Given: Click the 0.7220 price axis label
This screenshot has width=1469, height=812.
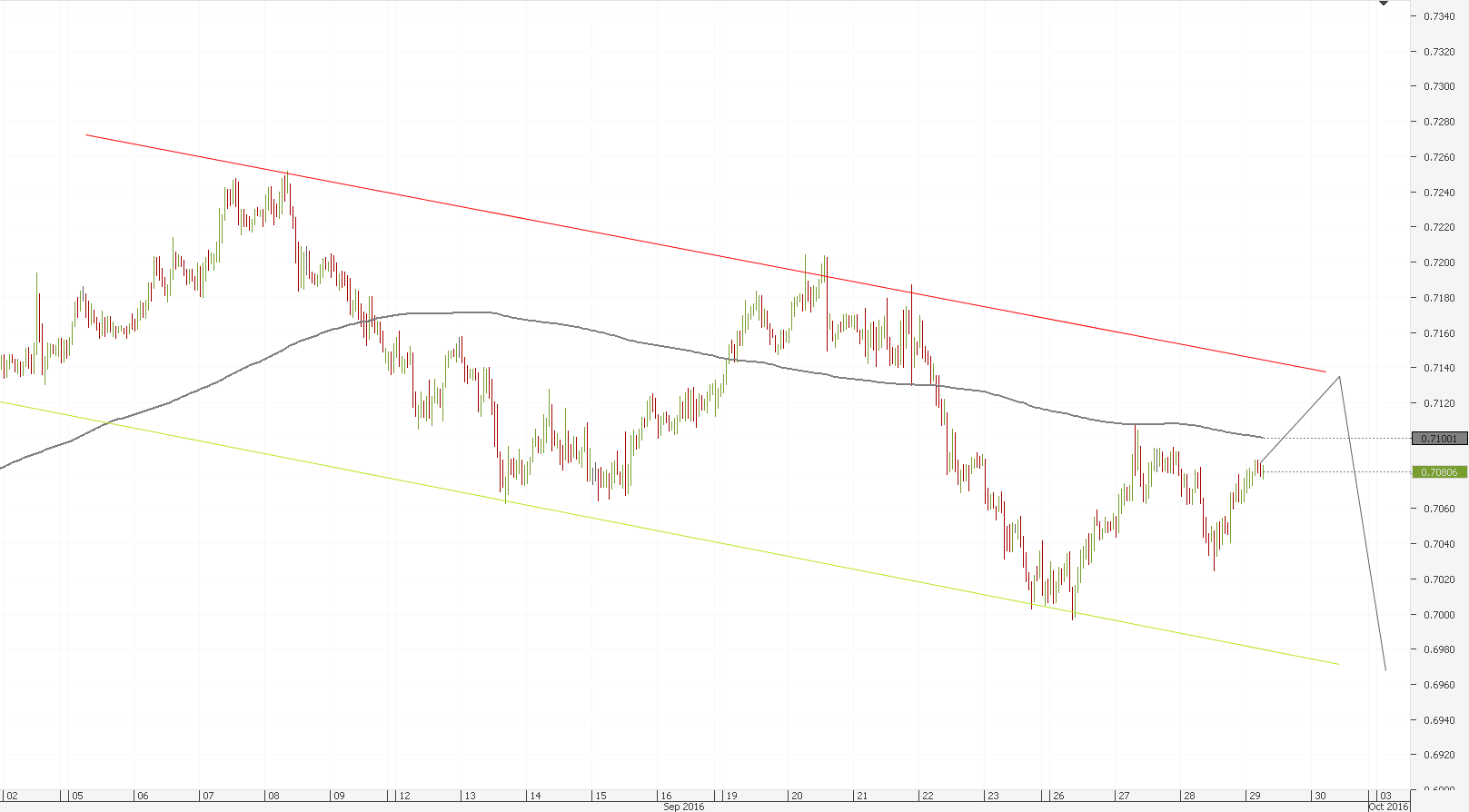Looking at the screenshot, I should 1439,227.
